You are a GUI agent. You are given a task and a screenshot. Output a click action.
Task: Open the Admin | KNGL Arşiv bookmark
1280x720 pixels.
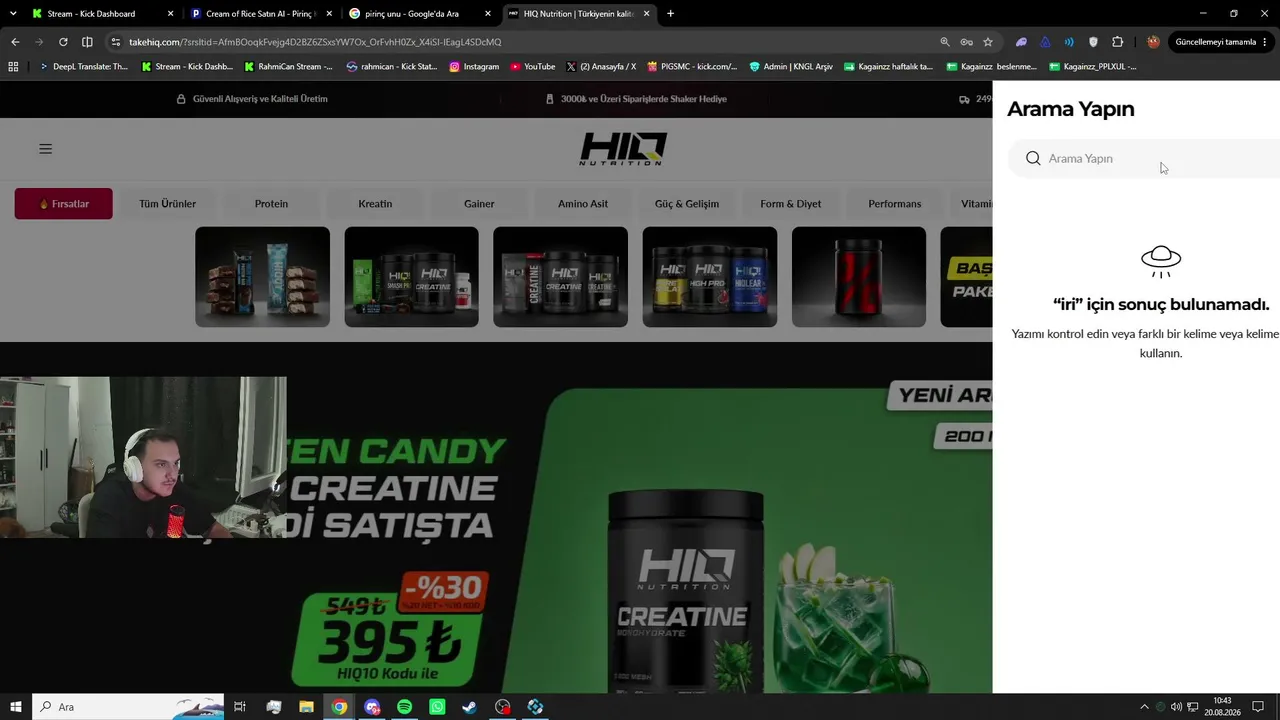coord(790,67)
